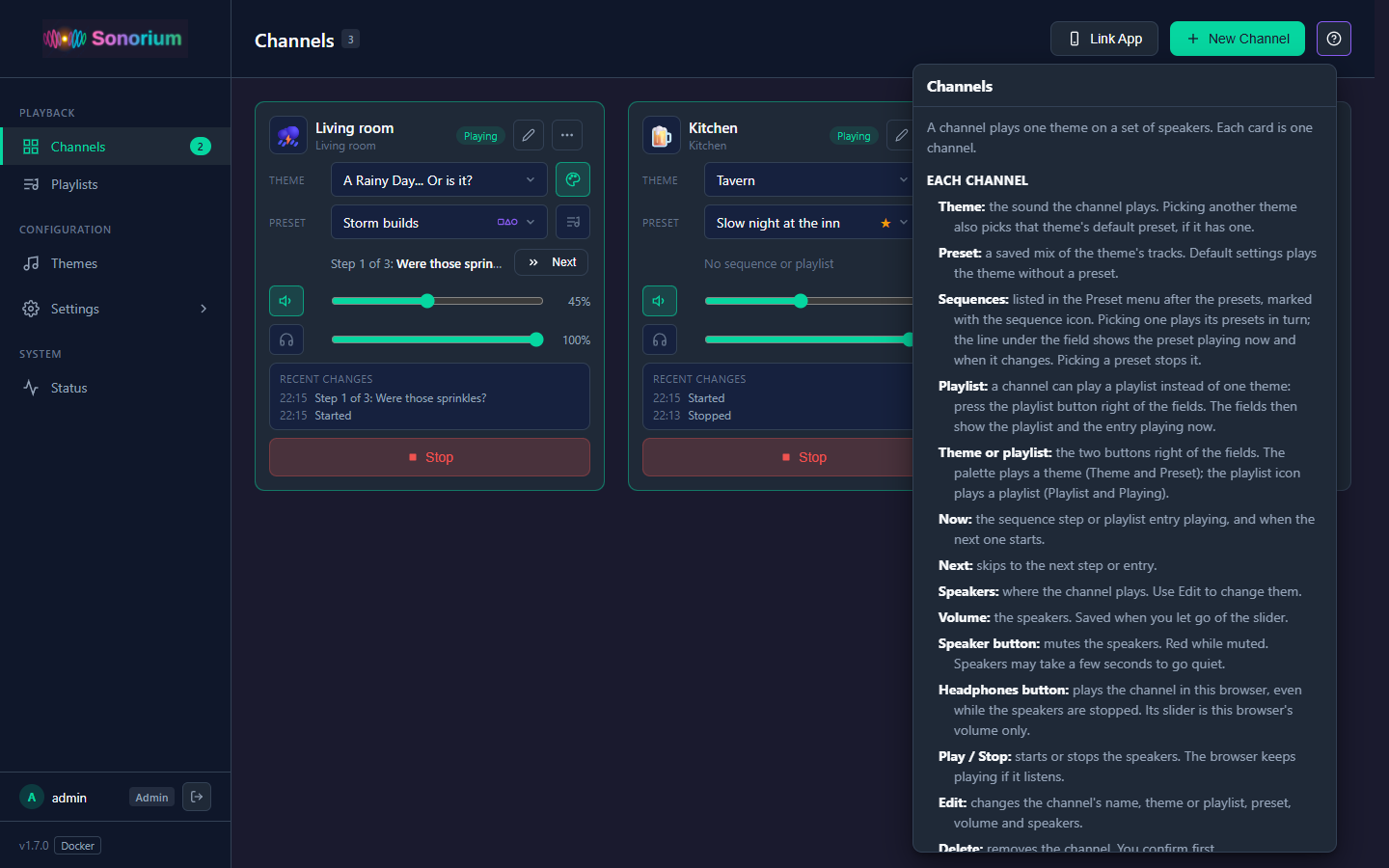1389x868 pixels.
Task: Edit the Kitchen channel with the pencil icon
Action: click(900, 135)
